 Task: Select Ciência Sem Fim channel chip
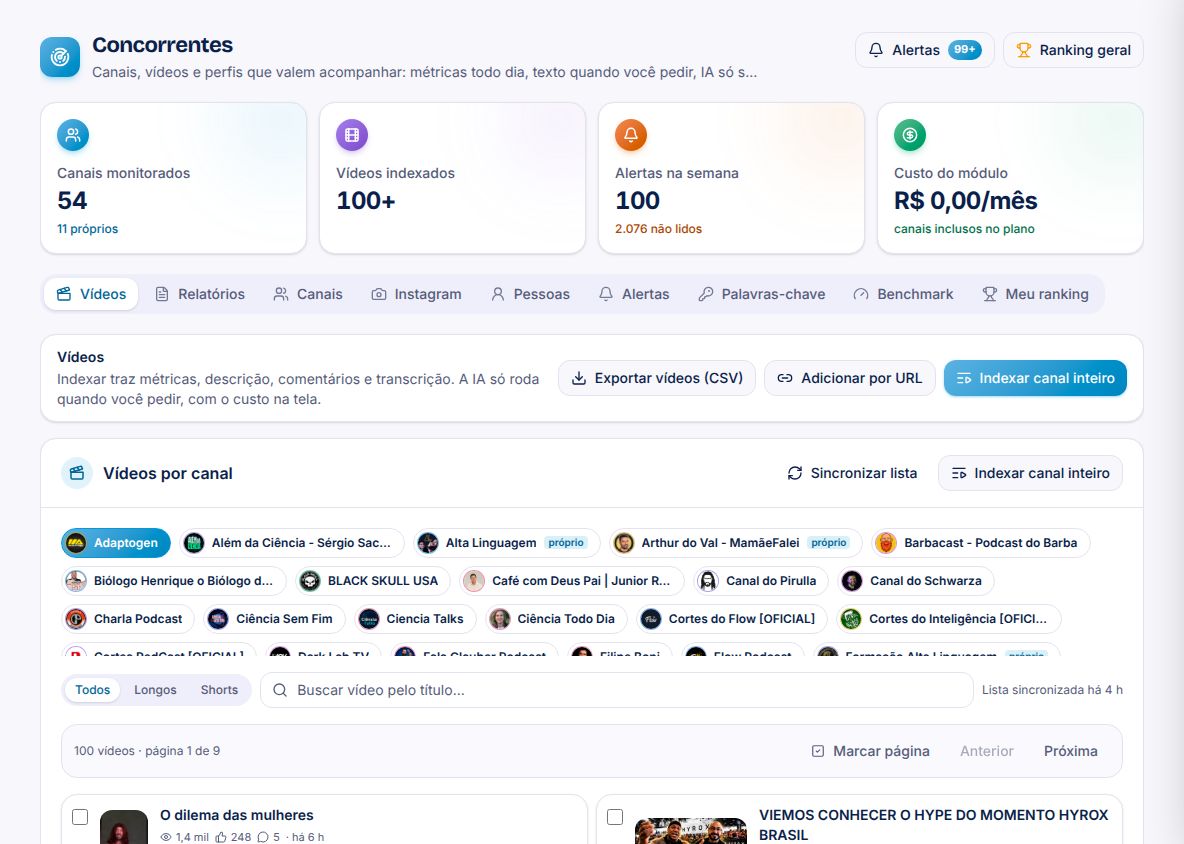(x=274, y=619)
